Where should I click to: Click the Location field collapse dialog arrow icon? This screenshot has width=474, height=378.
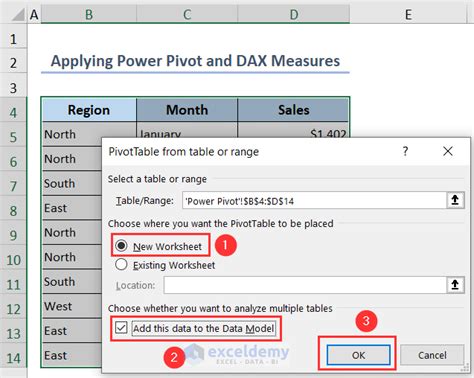pos(455,285)
